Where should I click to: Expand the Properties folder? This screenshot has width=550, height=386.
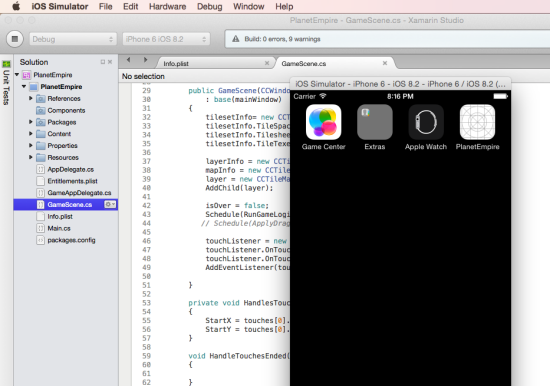point(31,145)
